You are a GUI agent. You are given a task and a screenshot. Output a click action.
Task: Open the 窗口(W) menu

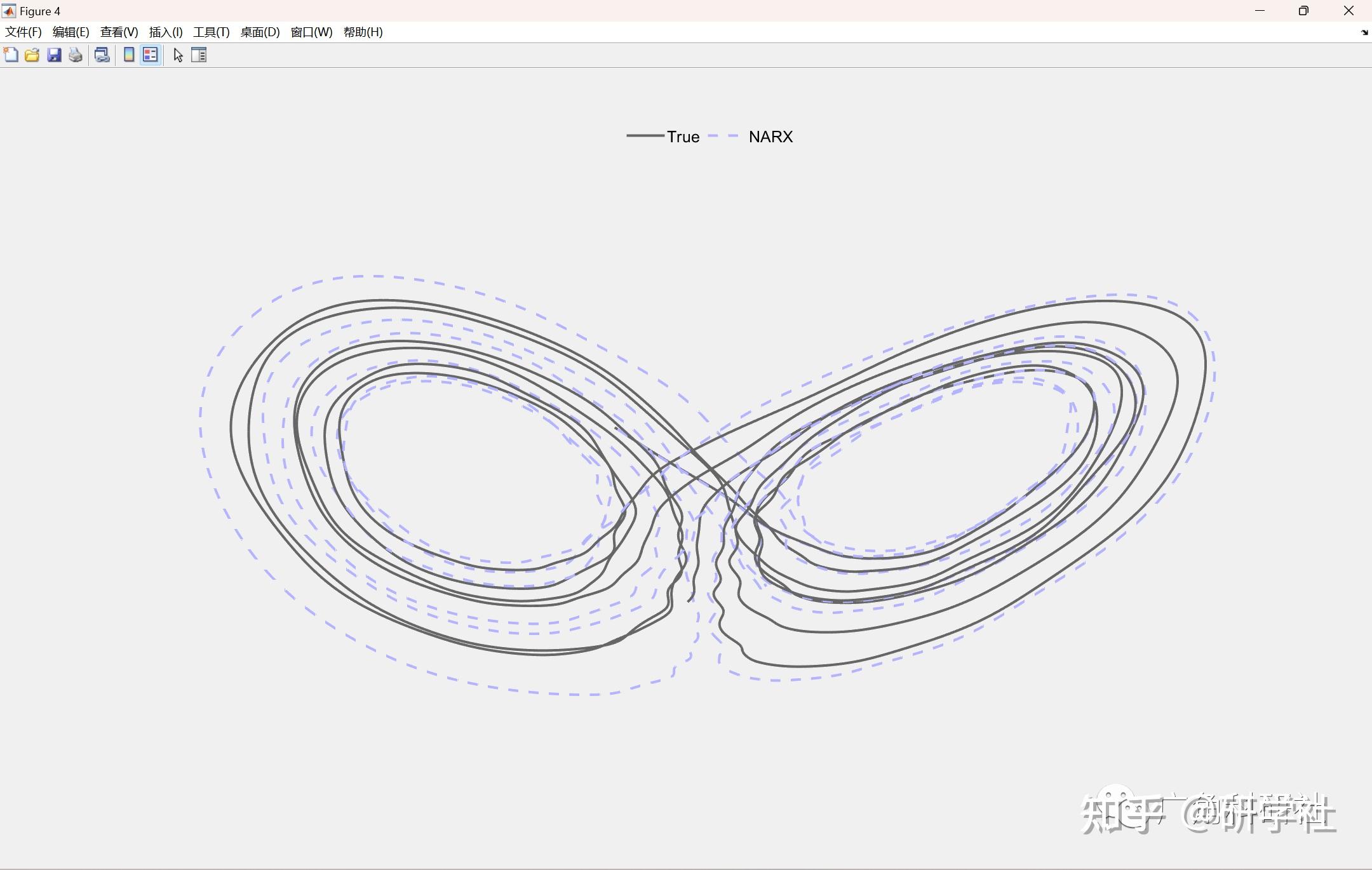click(x=311, y=32)
